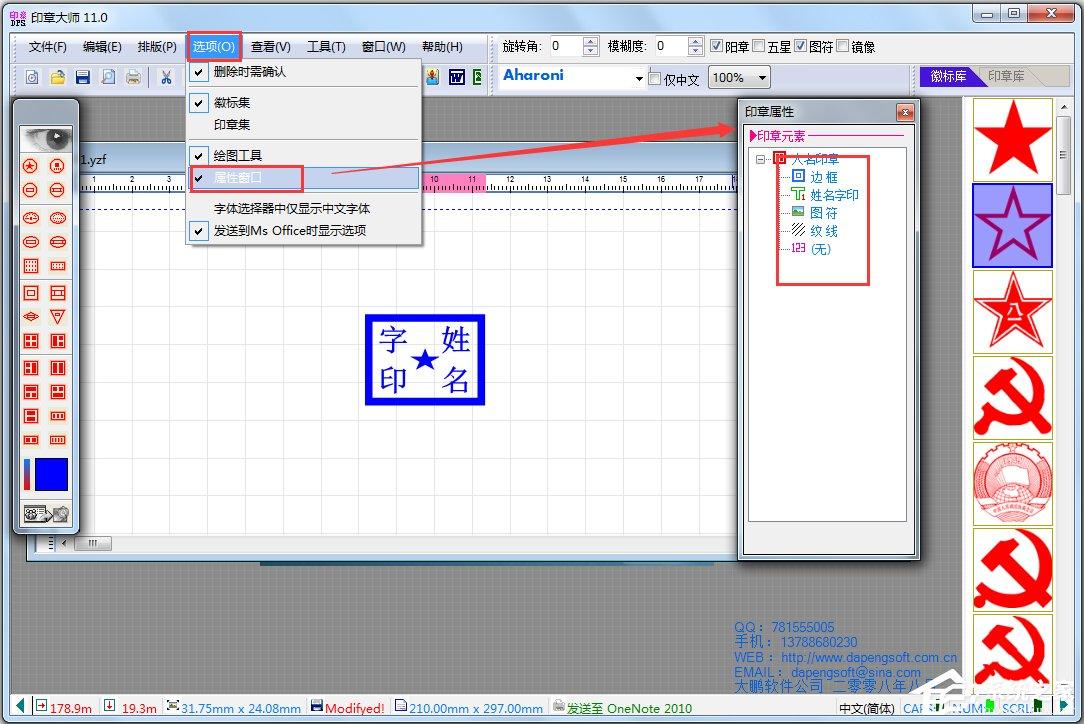
Task: Open a file with the folder icon
Action: (x=57, y=77)
